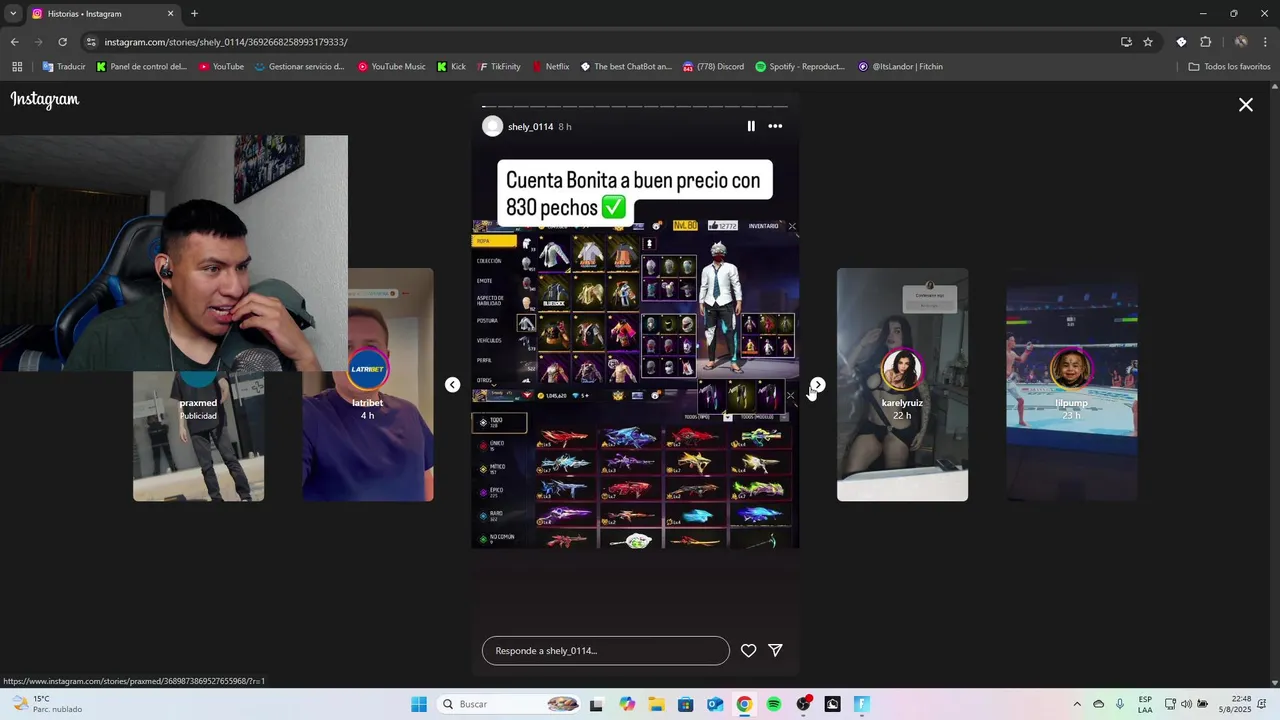The width and height of the screenshot is (1280, 720).
Task: Open the browser extensions puzzle icon
Action: [x=1205, y=42]
